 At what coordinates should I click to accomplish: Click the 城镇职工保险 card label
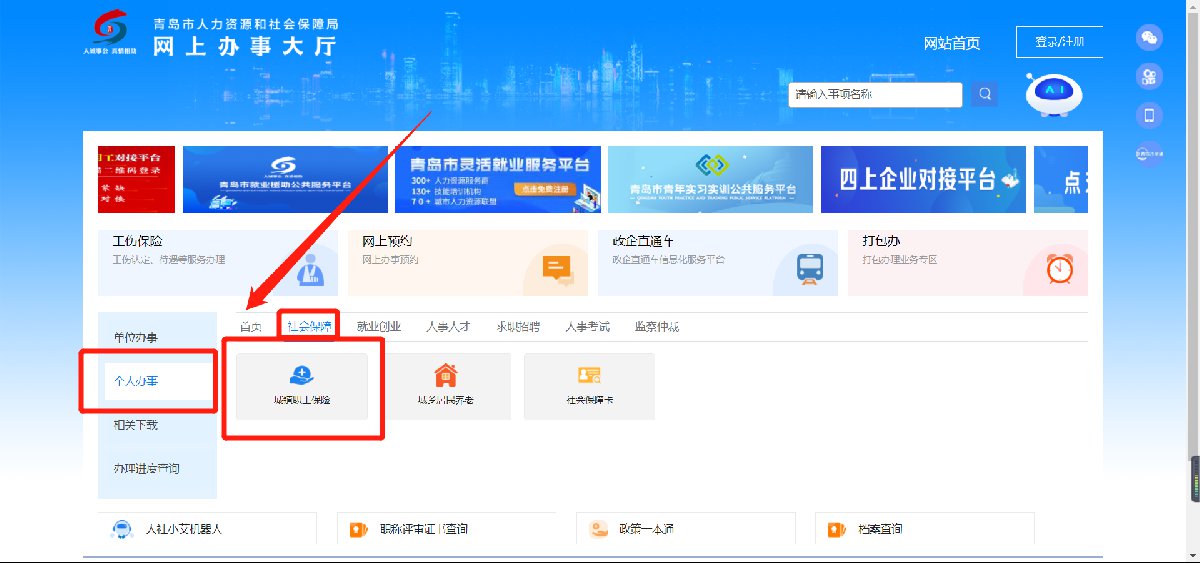tap(302, 399)
